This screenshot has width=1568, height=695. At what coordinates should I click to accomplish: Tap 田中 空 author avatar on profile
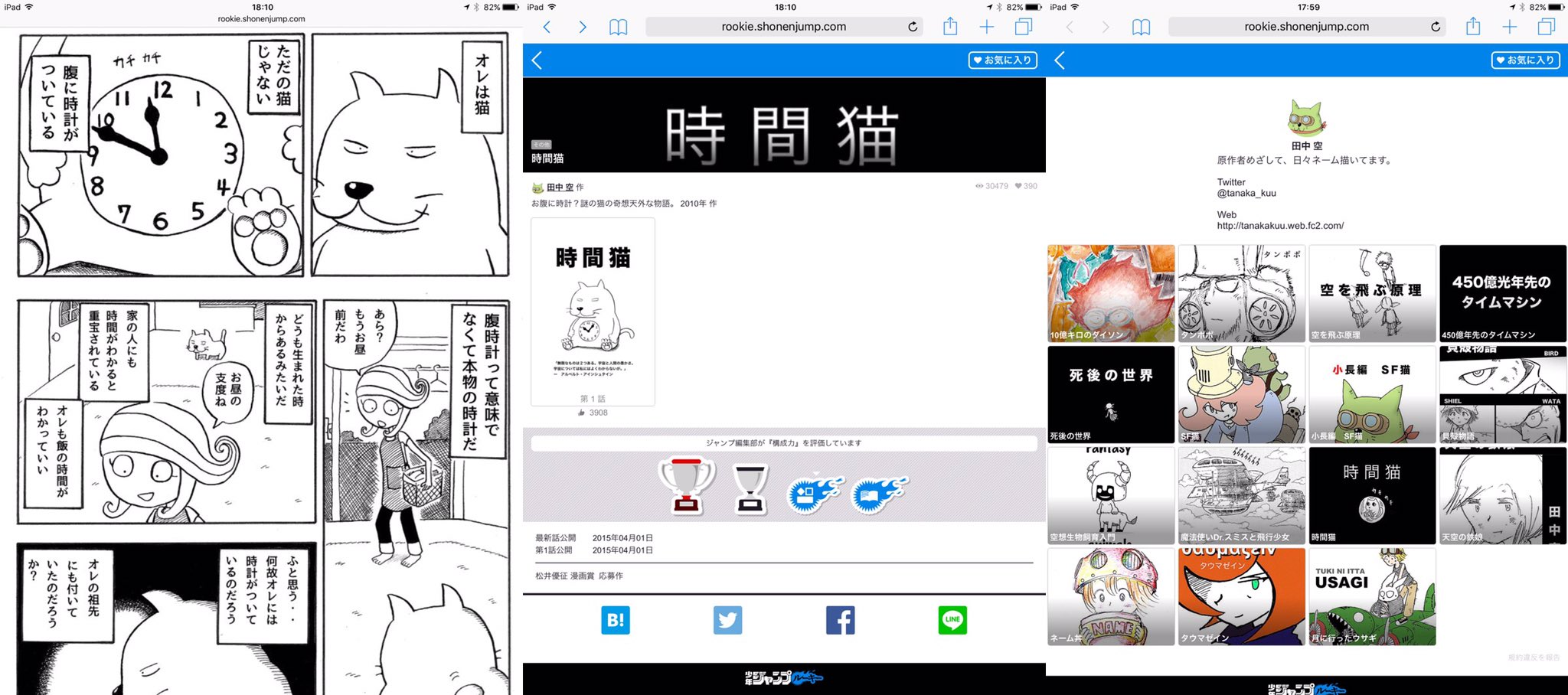tap(1307, 118)
